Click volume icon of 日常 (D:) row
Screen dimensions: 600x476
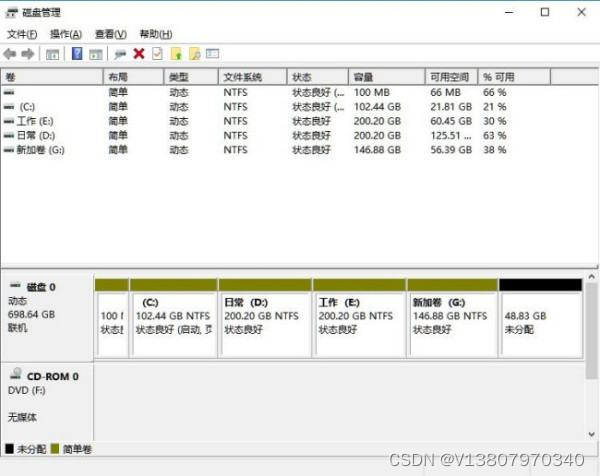pos(9,136)
